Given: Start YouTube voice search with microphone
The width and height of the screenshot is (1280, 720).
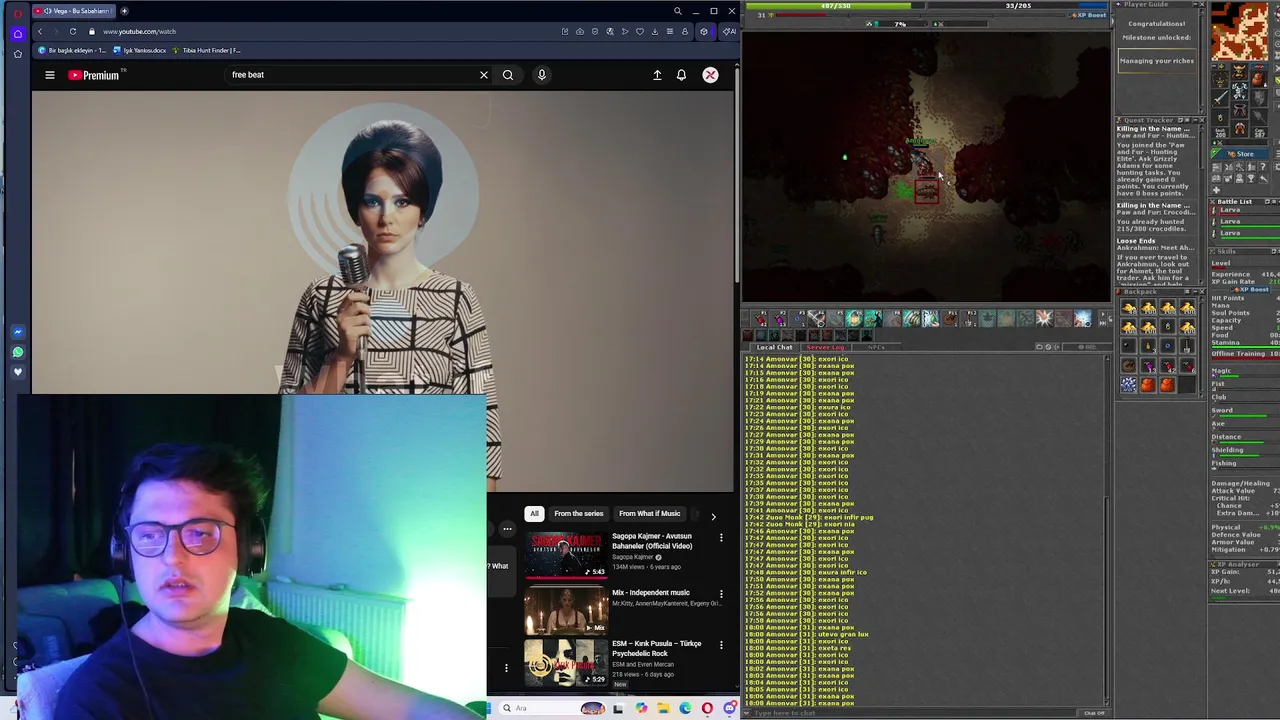Looking at the screenshot, I should [x=542, y=75].
